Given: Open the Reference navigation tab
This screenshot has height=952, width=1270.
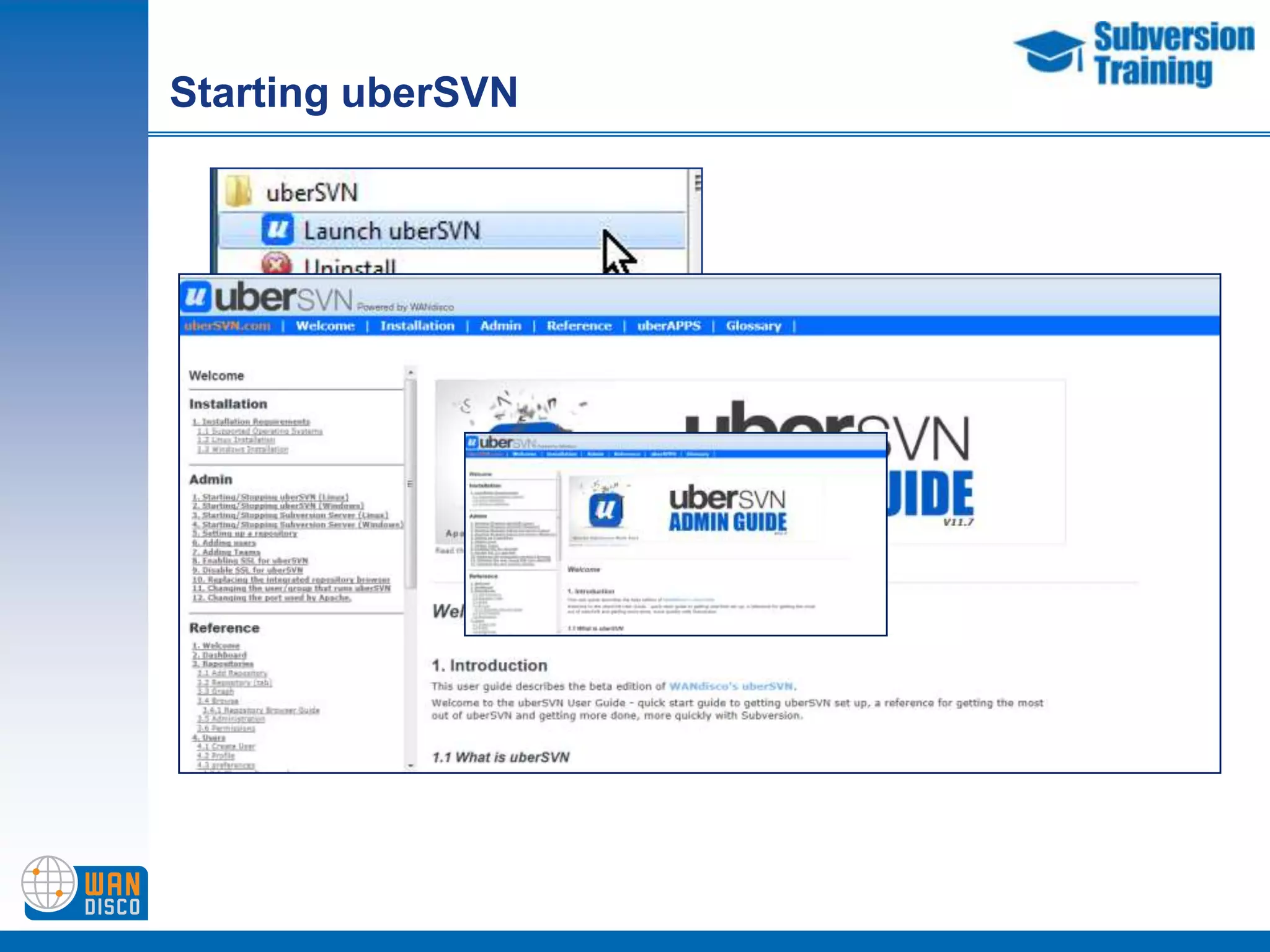Looking at the screenshot, I should [x=579, y=326].
